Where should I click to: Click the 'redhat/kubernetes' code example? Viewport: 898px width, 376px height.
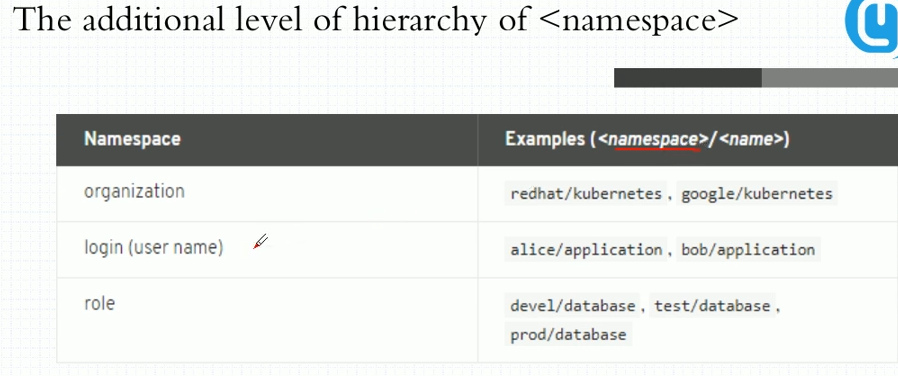tap(586, 194)
